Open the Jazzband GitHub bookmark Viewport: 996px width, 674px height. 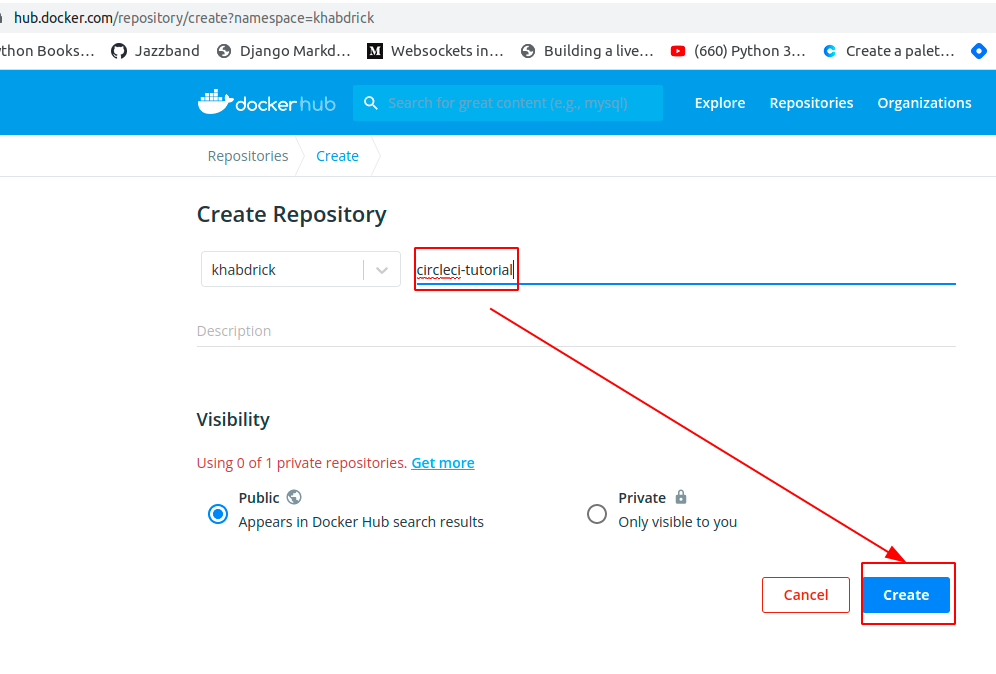[x=155, y=51]
